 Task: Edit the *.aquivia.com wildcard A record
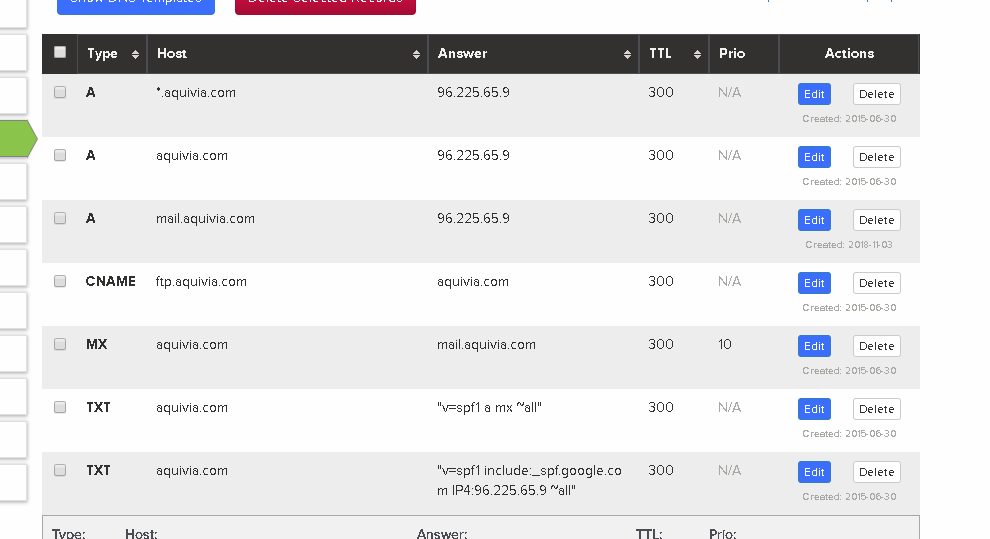[x=814, y=94]
